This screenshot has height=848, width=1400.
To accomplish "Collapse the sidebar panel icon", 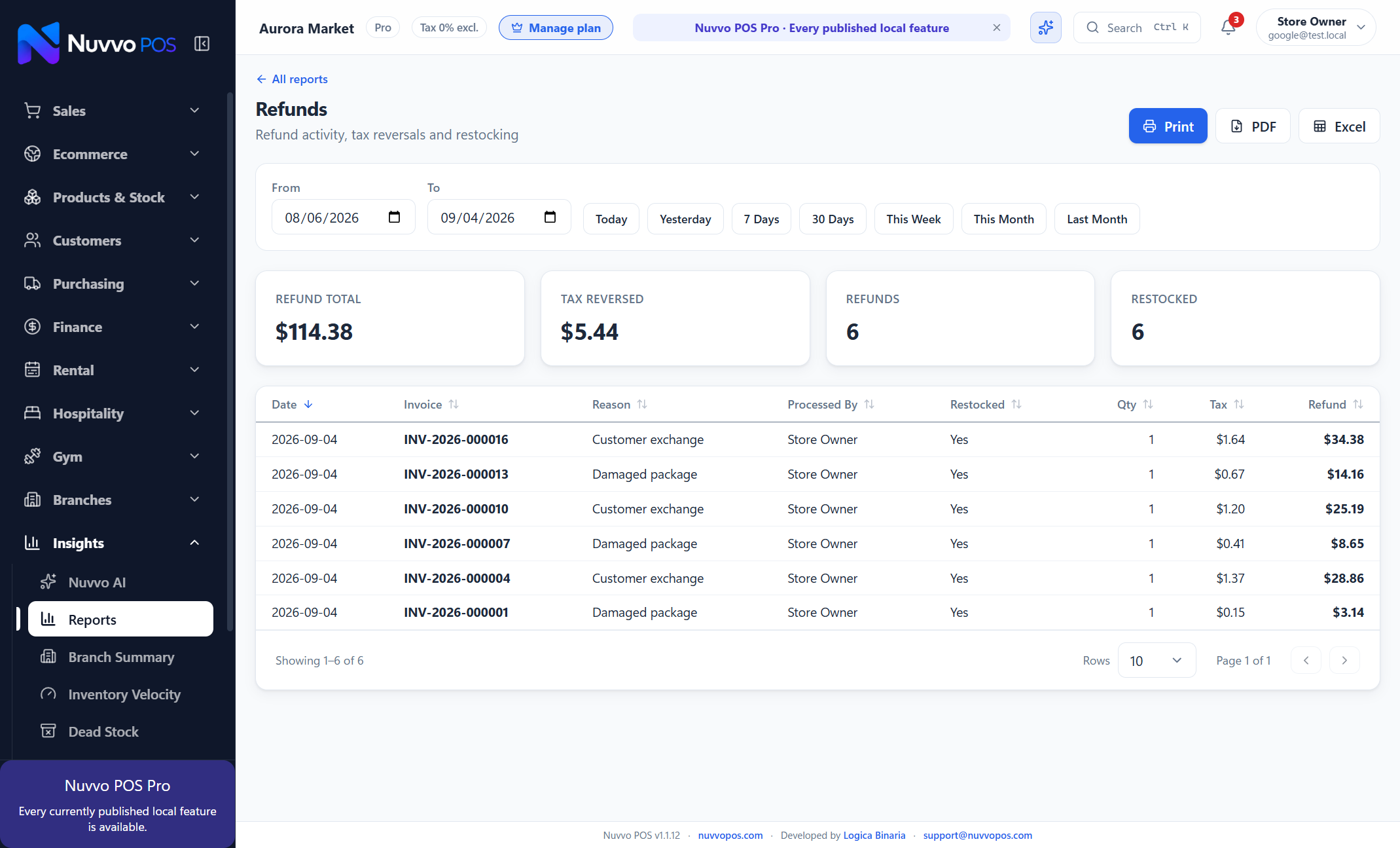I will 202,44.
